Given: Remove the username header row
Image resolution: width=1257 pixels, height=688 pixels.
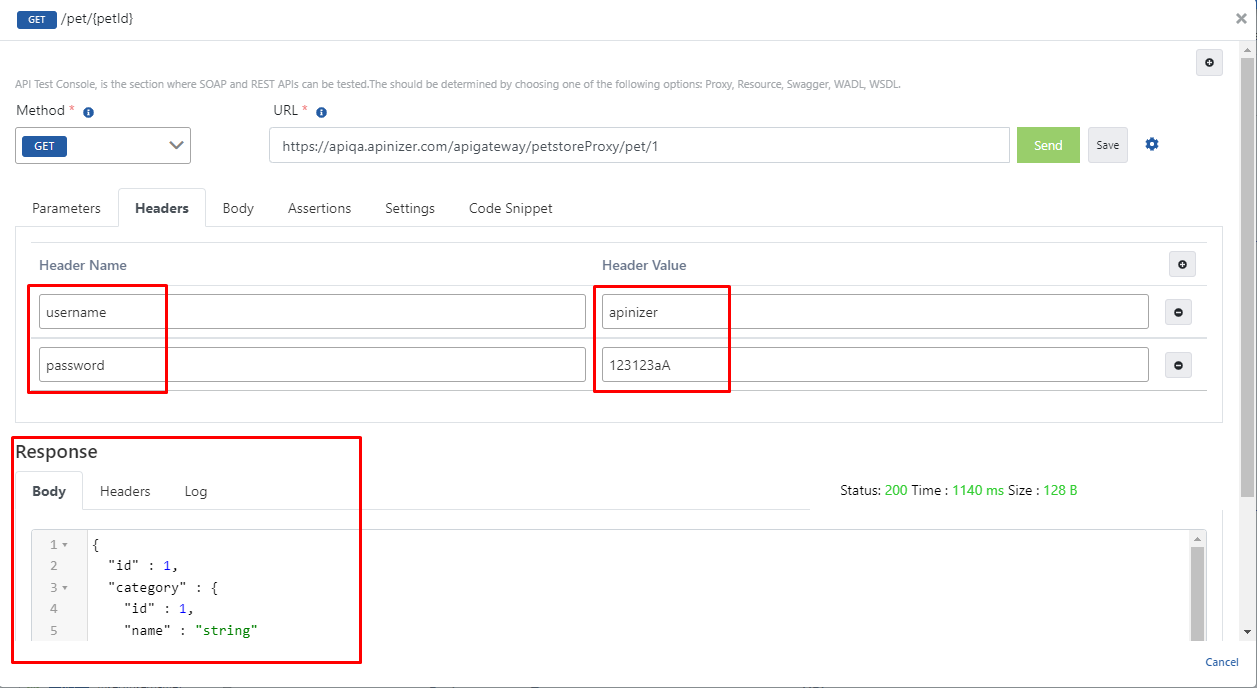Looking at the screenshot, I should pos(1177,312).
